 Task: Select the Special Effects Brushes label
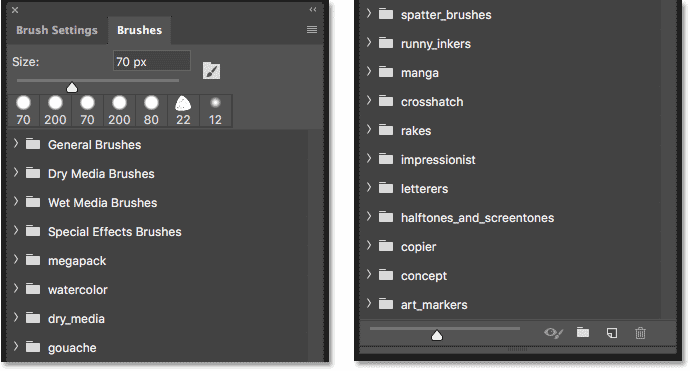(114, 232)
